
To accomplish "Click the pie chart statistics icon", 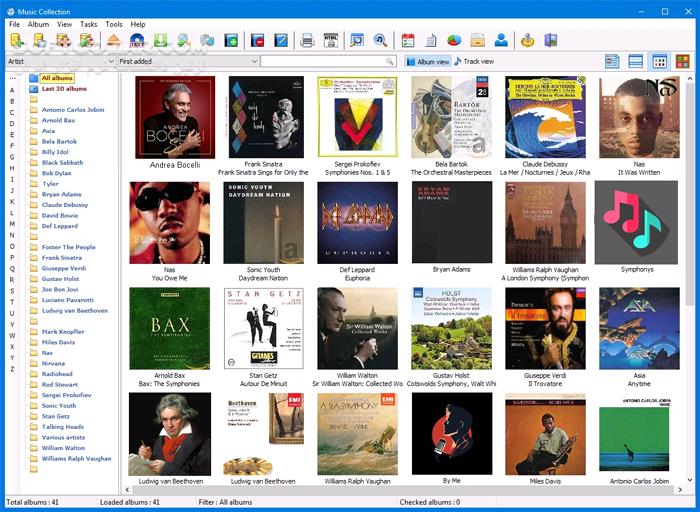I will click(x=453, y=40).
